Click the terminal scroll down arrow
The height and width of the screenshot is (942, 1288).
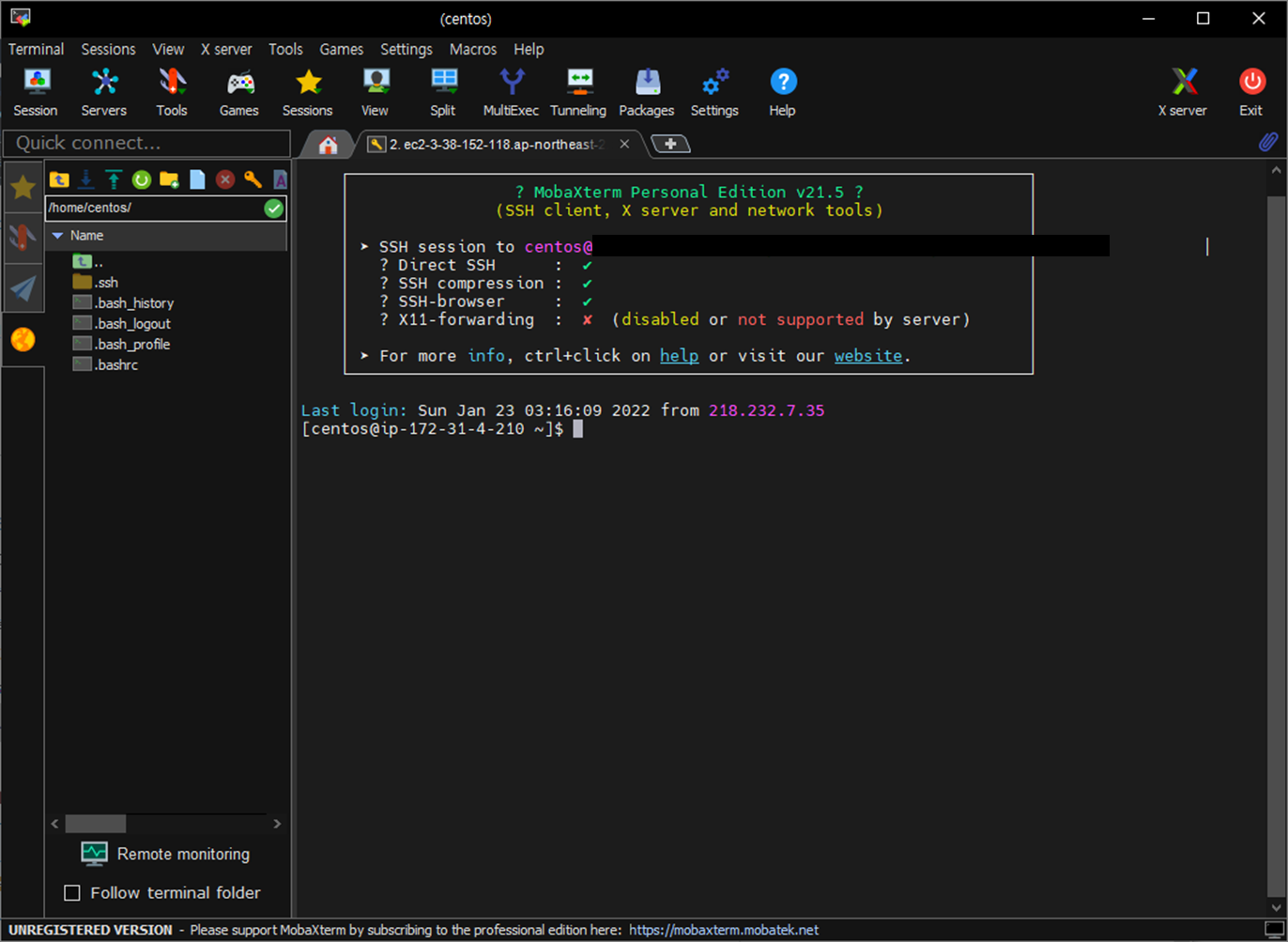[1276, 908]
